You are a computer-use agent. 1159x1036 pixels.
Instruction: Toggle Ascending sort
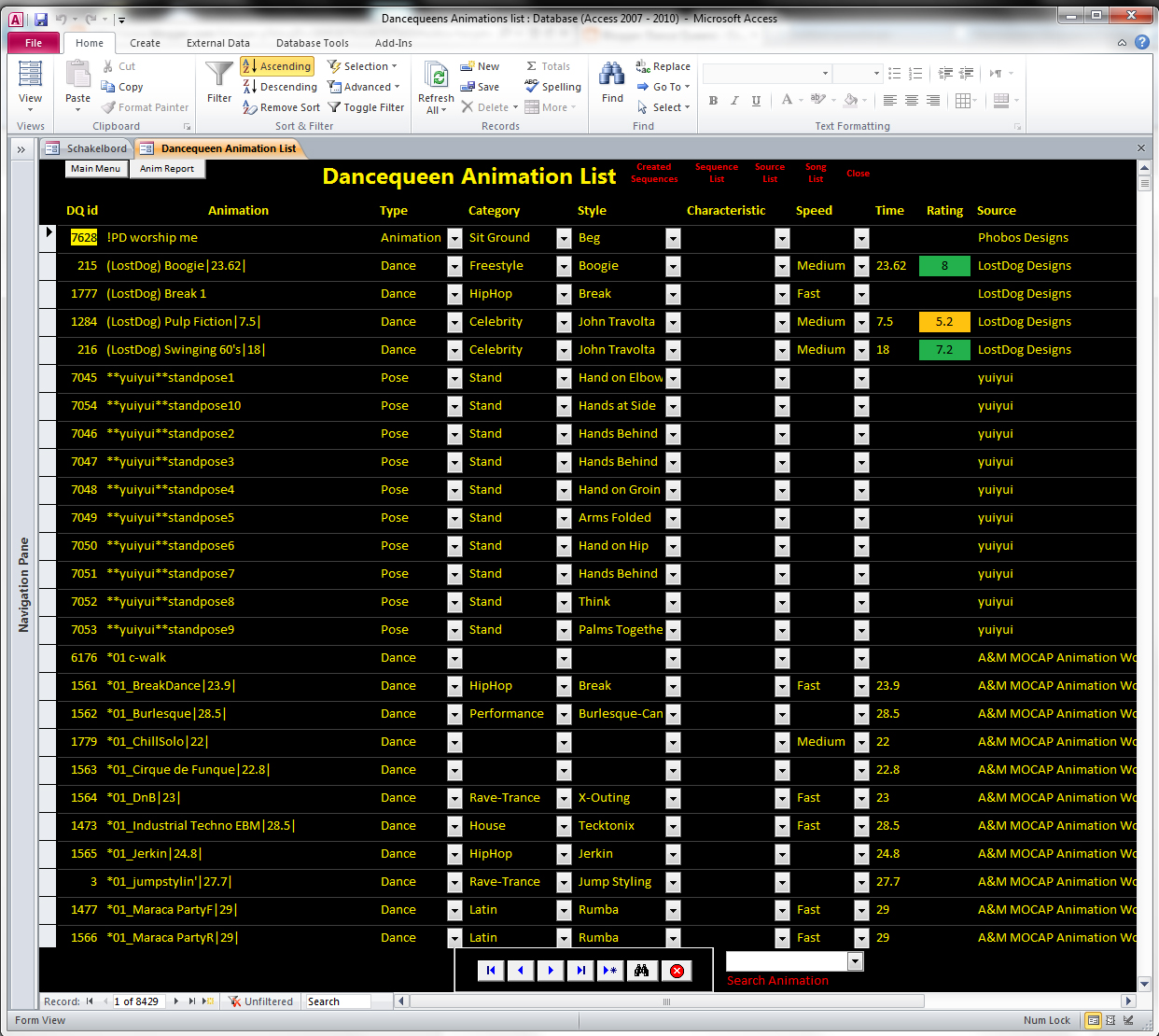(277, 66)
